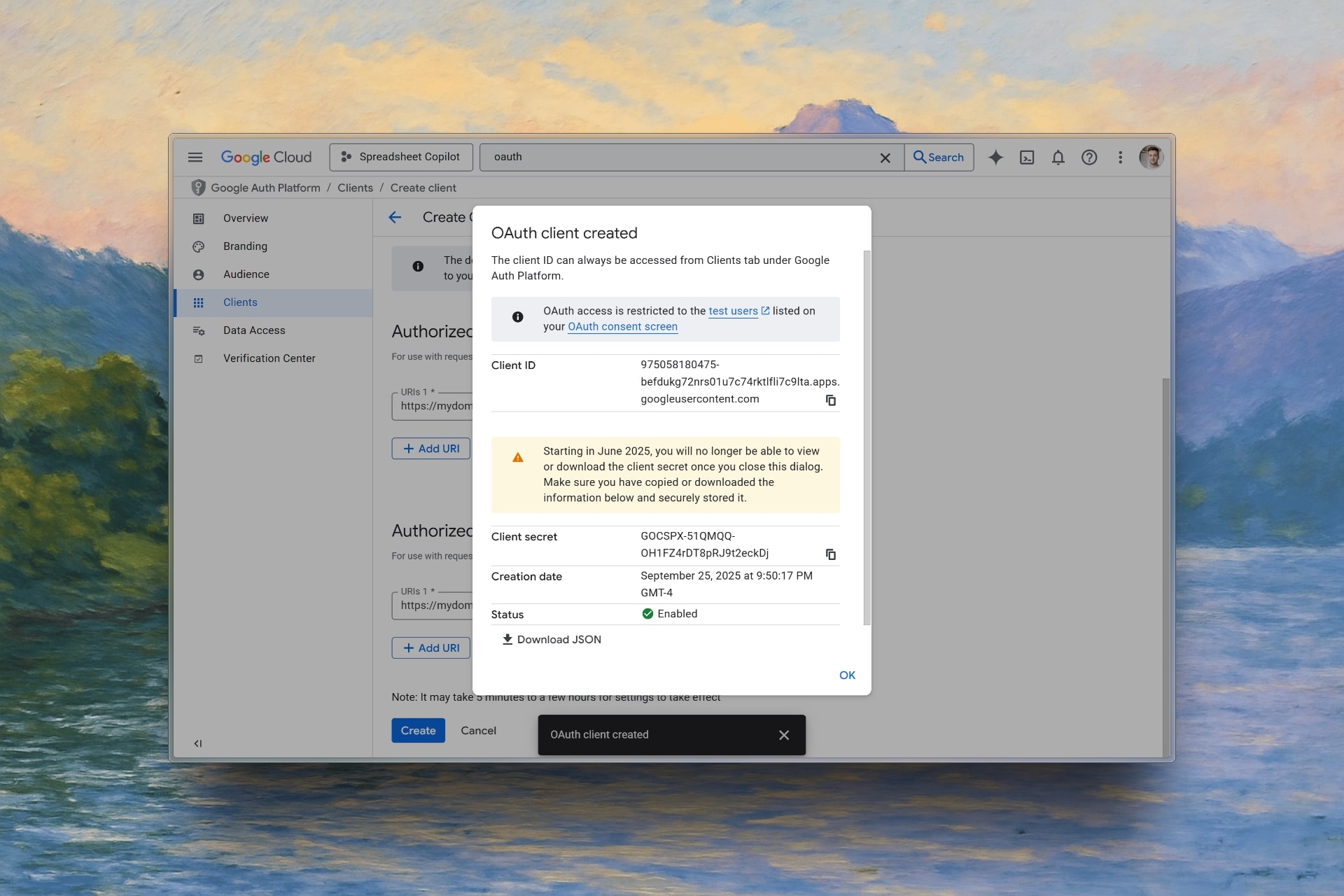The width and height of the screenshot is (1344, 896).
Task: Click Download JSON
Action: coord(552,640)
